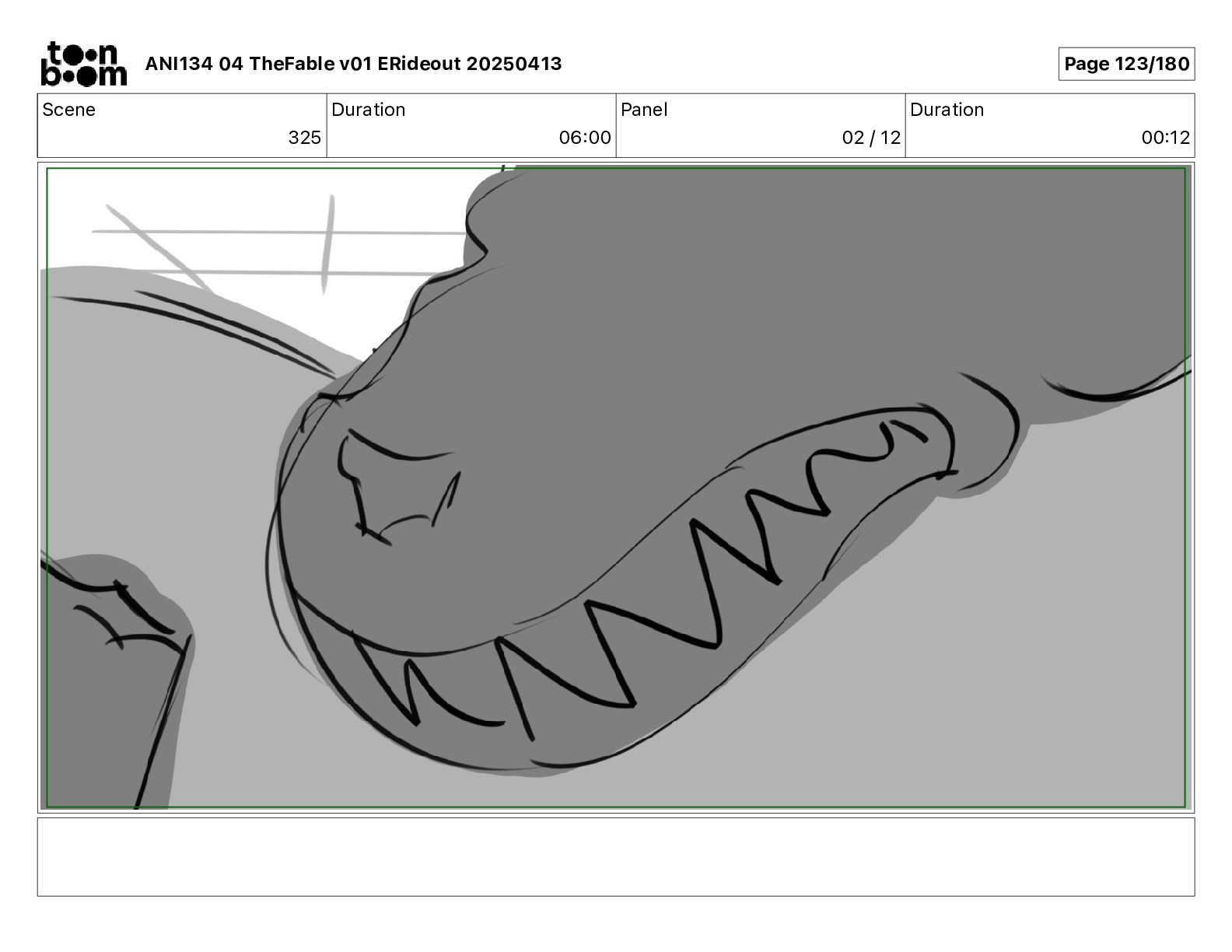The height and width of the screenshot is (952, 1232).
Task: Click the storyboard panel shark drawing
Action: [x=616, y=488]
